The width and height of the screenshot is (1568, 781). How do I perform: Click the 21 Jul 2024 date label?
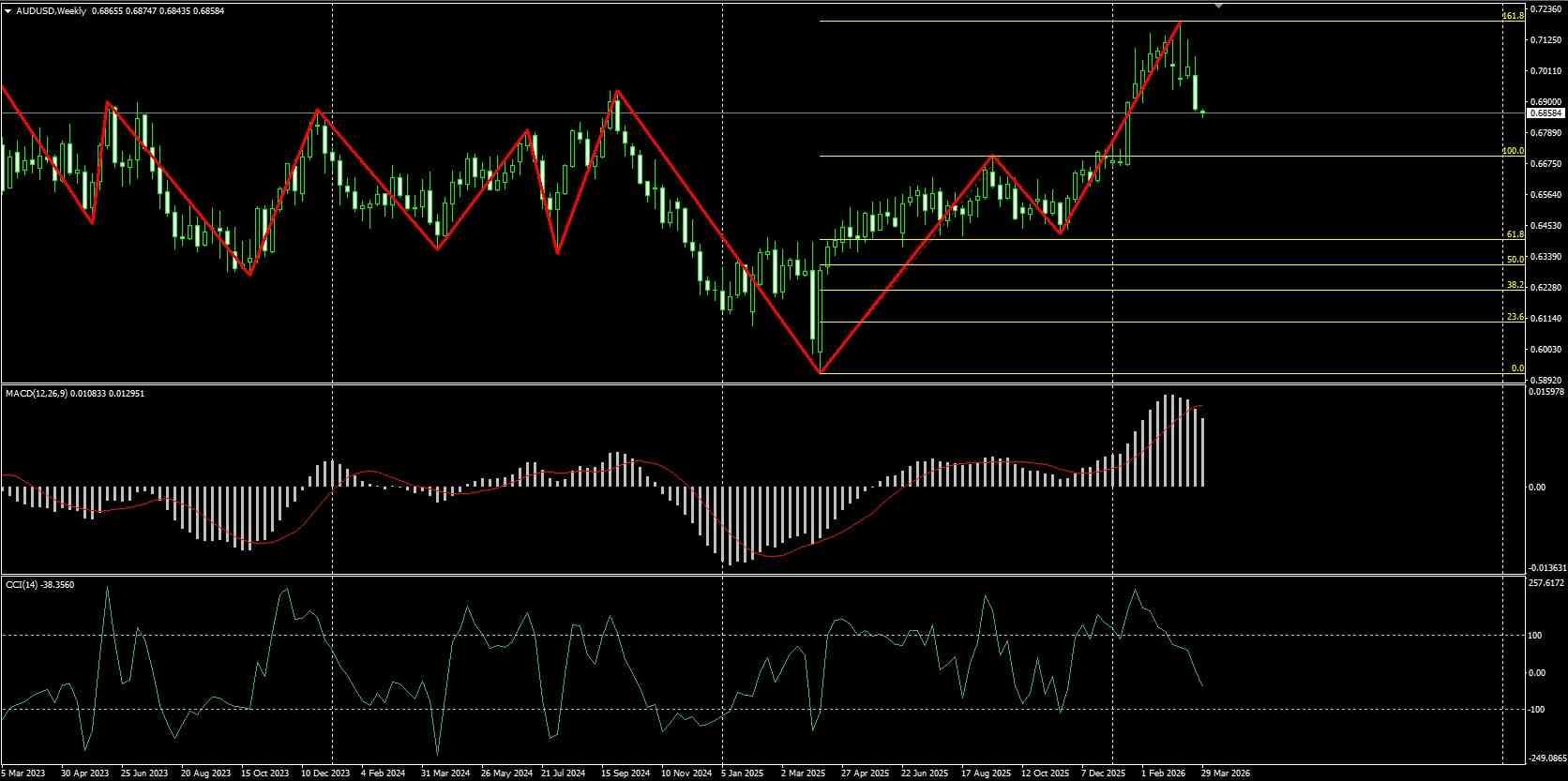564,773
